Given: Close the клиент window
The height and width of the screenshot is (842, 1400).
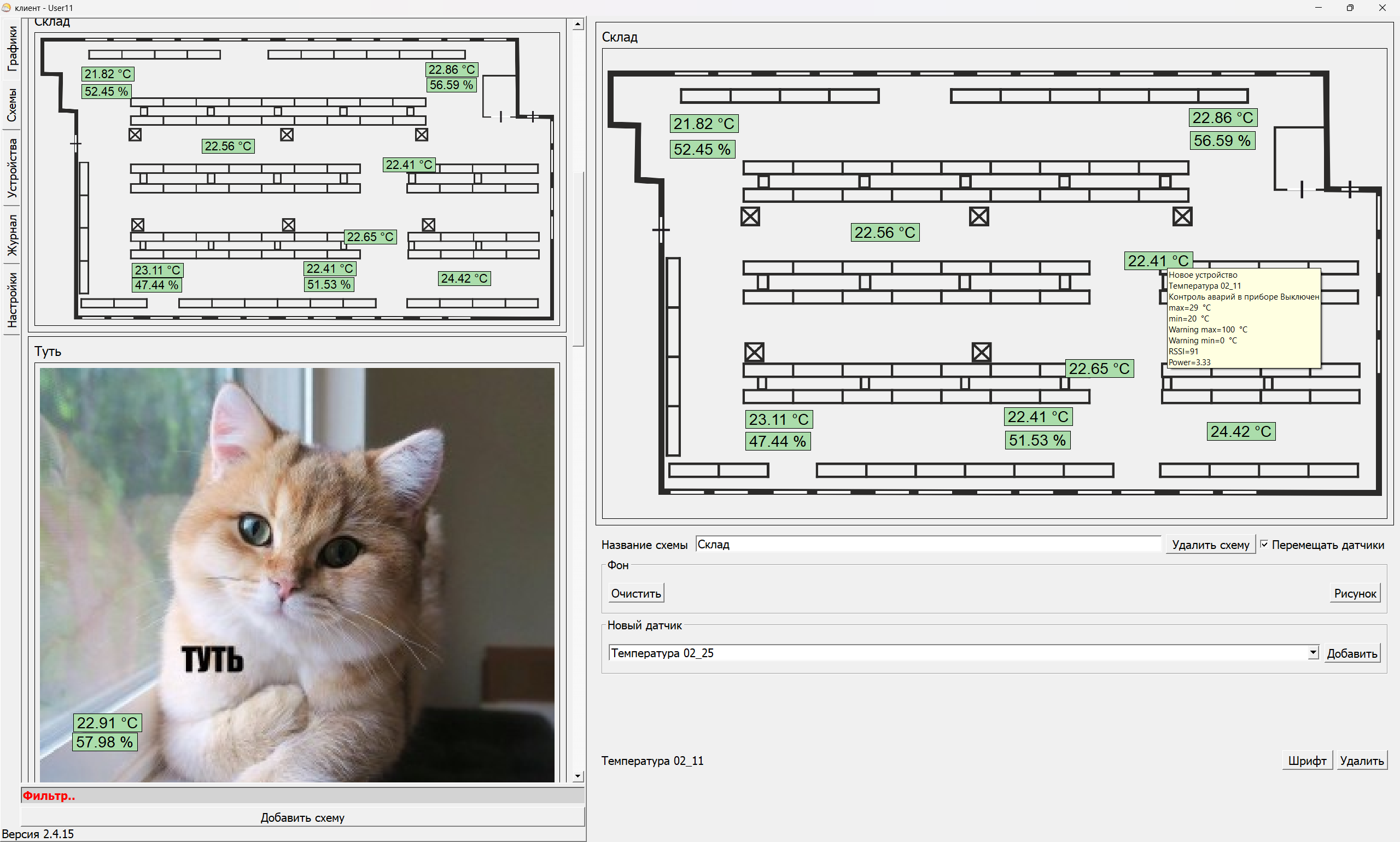Looking at the screenshot, I should tap(1382, 7).
